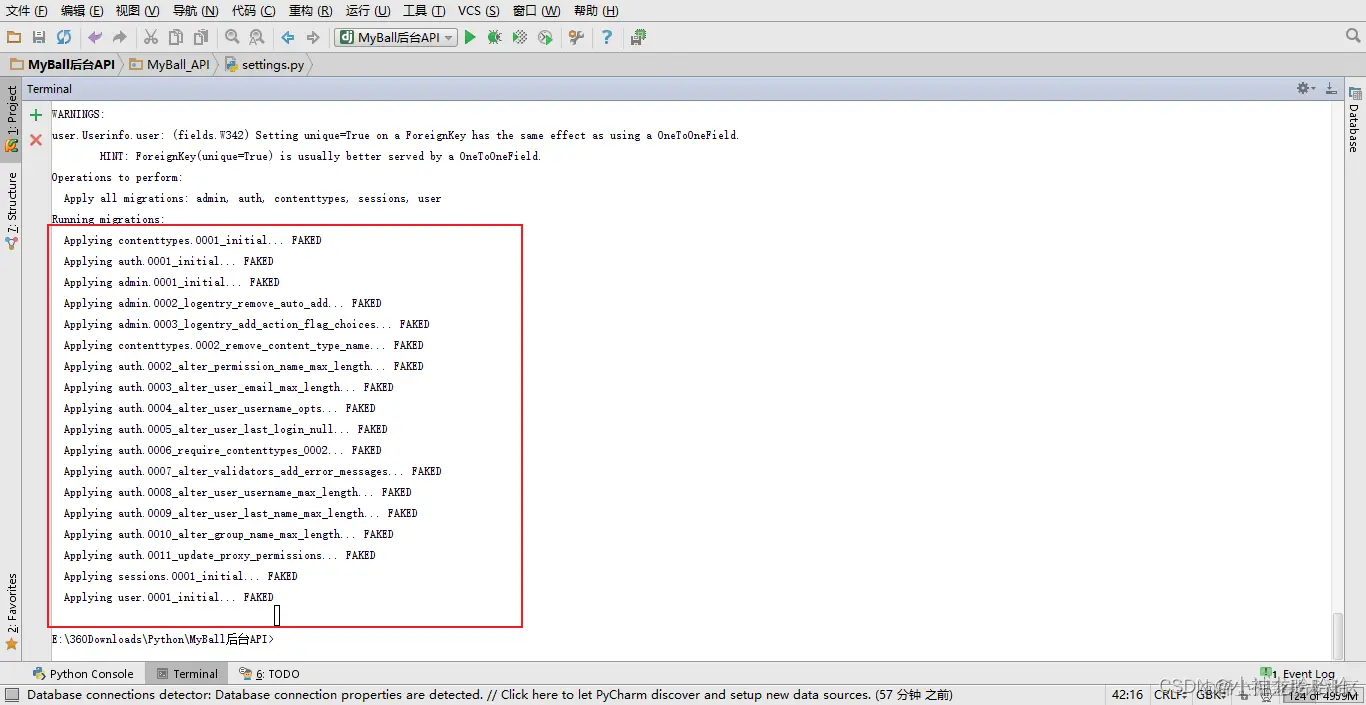Viewport: 1366px width, 705px height.
Task: Click the database connections detector status message
Action: click(x=490, y=694)
